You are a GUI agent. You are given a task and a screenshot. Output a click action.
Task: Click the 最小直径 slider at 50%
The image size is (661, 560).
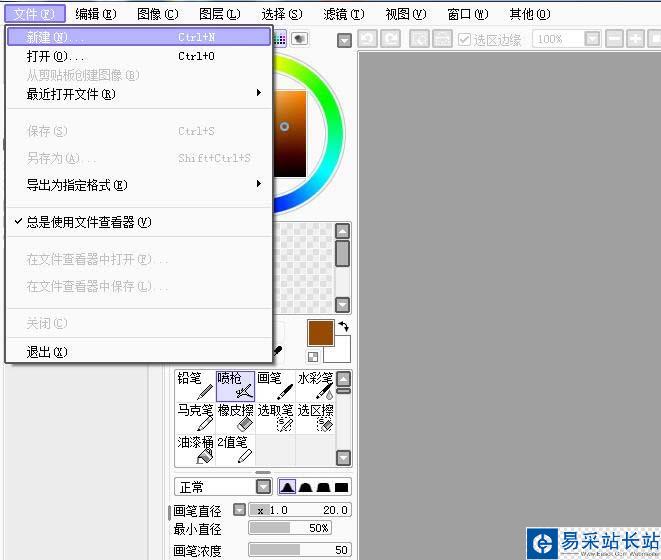coord(290,528)
